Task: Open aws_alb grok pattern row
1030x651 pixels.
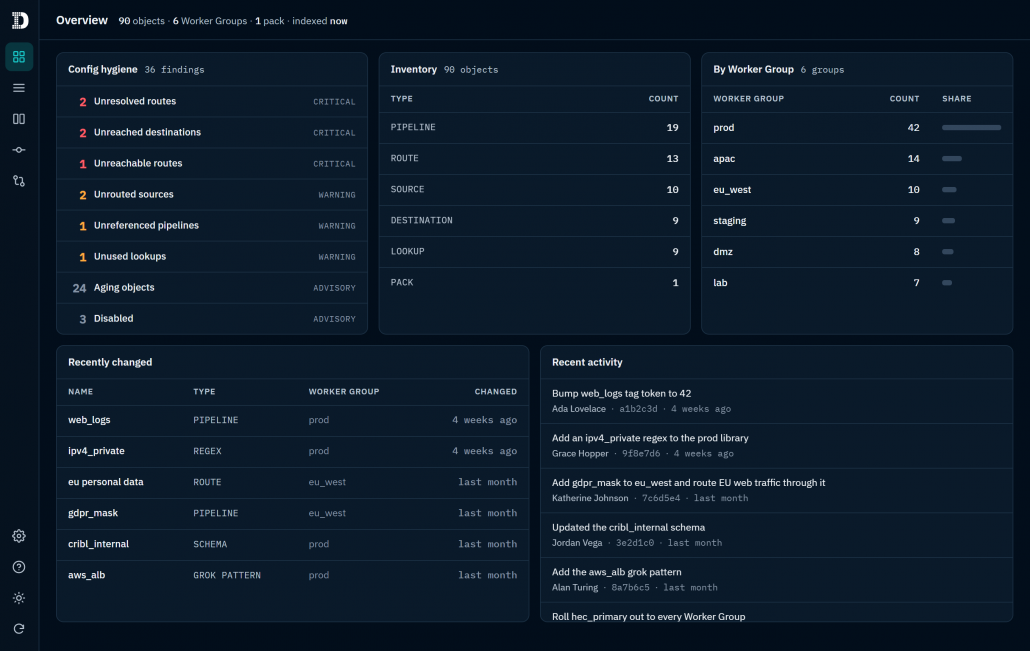Action: click(x=292, y=575)
